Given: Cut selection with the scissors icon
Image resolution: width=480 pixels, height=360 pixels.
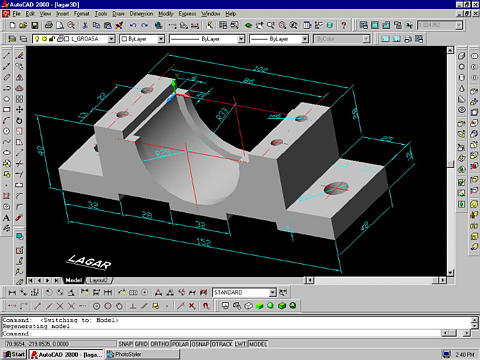Looking at the screenshot, I should 85,25.
